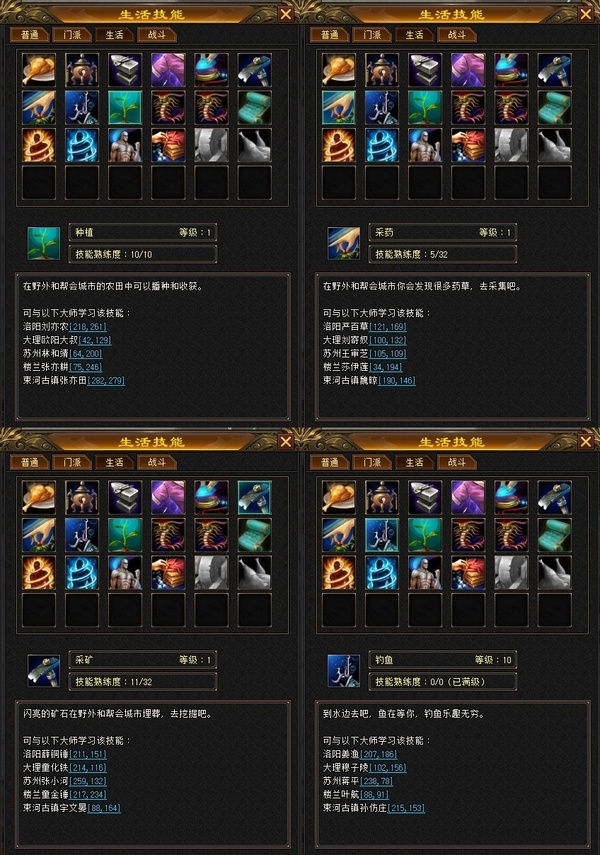Select mining hammer icon in 采矿 panel's skill grid
The image size is (600, 855).
(255, 497)
